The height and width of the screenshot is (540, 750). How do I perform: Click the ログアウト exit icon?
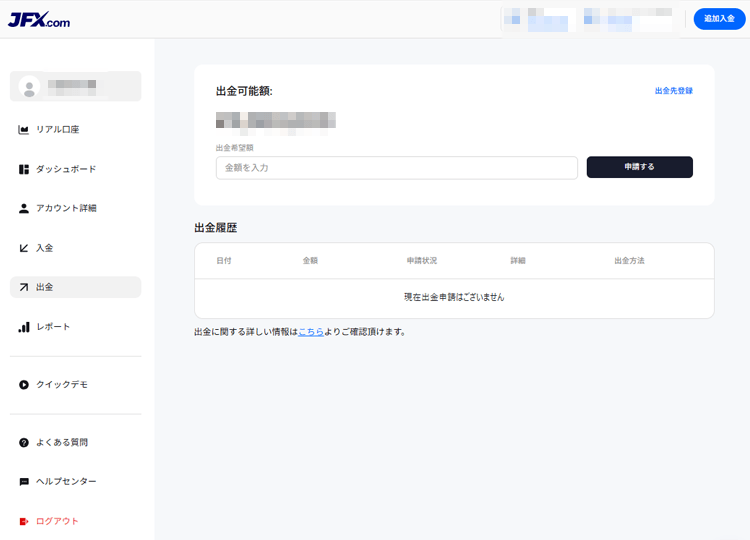coord(23,521)
